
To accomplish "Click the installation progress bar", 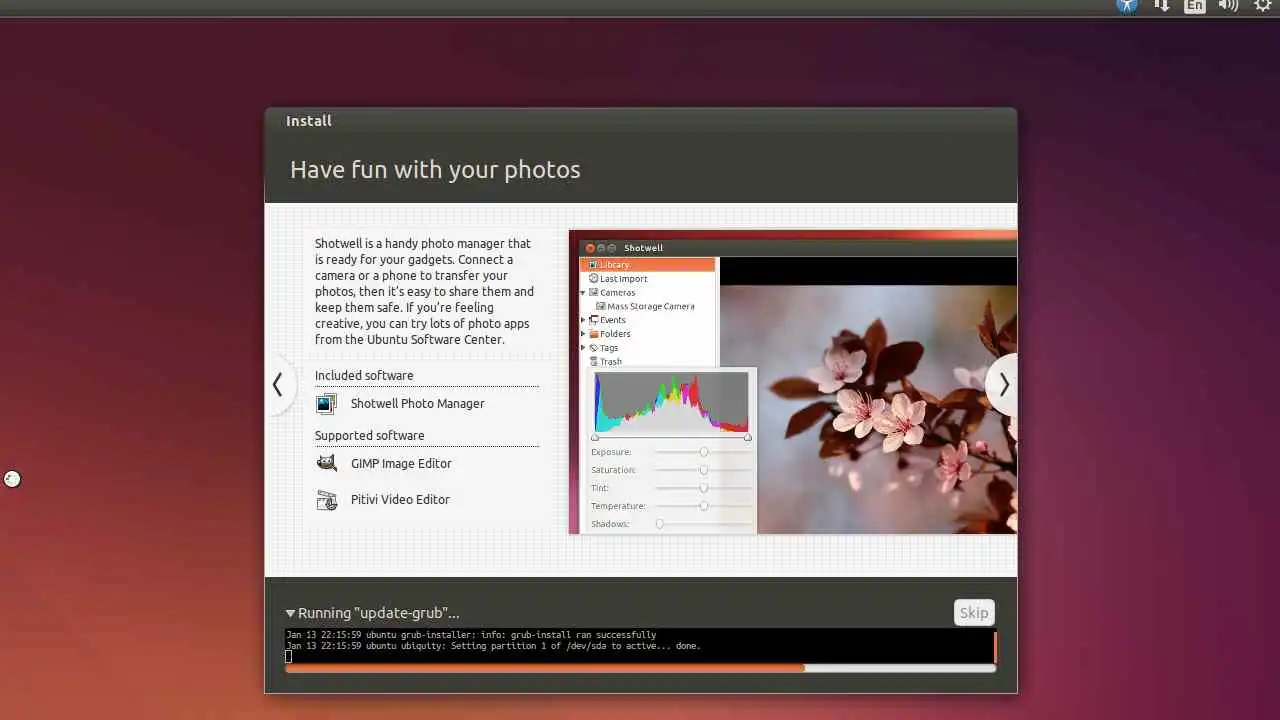I will [x=640, y=668].
